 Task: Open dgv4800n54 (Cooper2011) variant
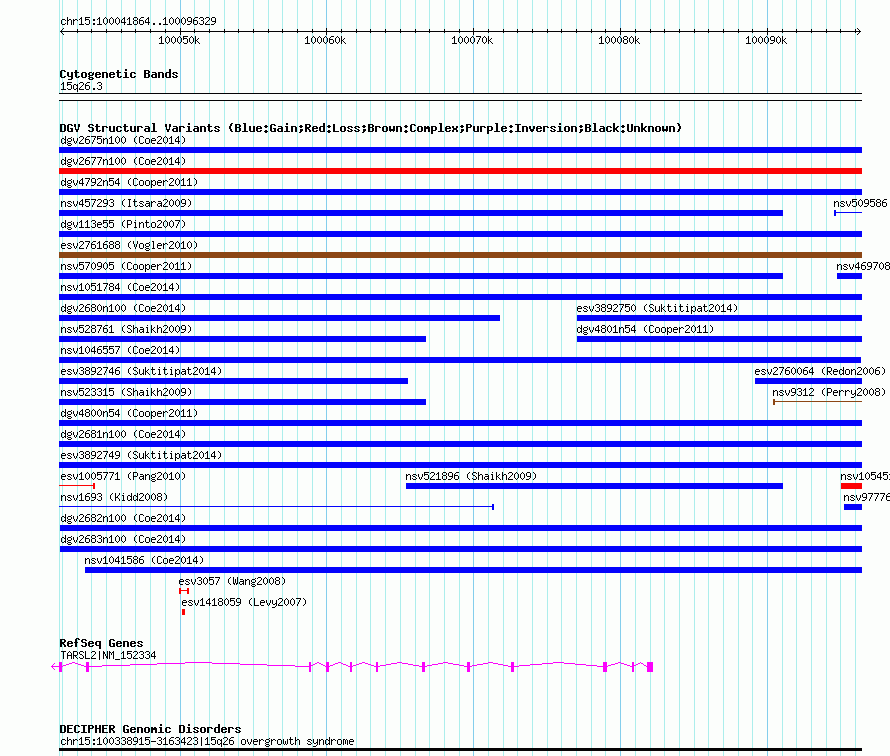[x=129, y=413]
